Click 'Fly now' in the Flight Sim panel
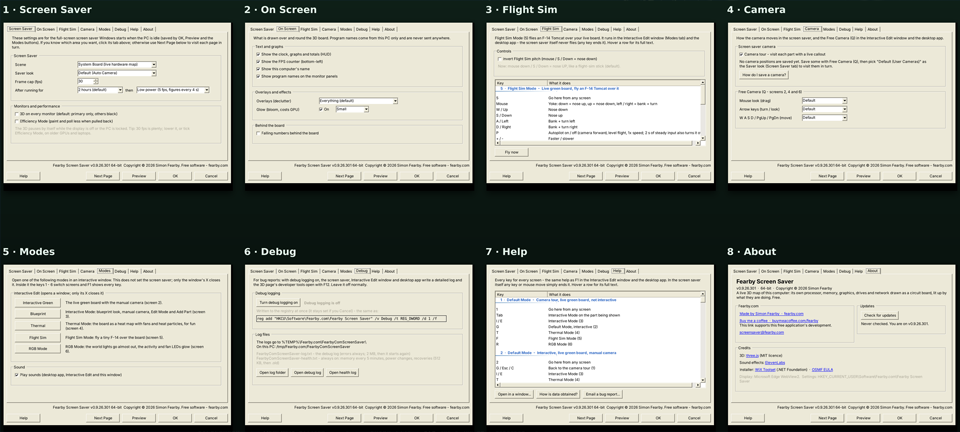The height and width of the screenshot is (432, 960). coord(511,152)
